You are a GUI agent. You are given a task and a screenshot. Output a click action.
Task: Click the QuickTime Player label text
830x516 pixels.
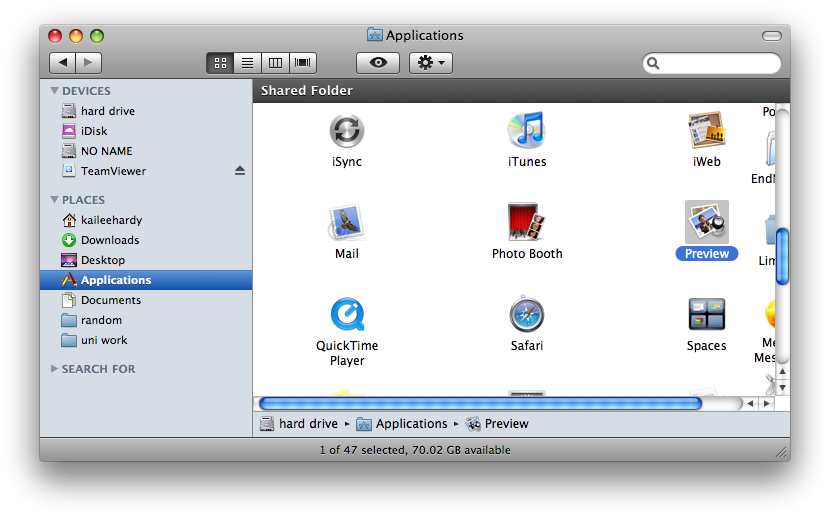(x=347, y=353)
